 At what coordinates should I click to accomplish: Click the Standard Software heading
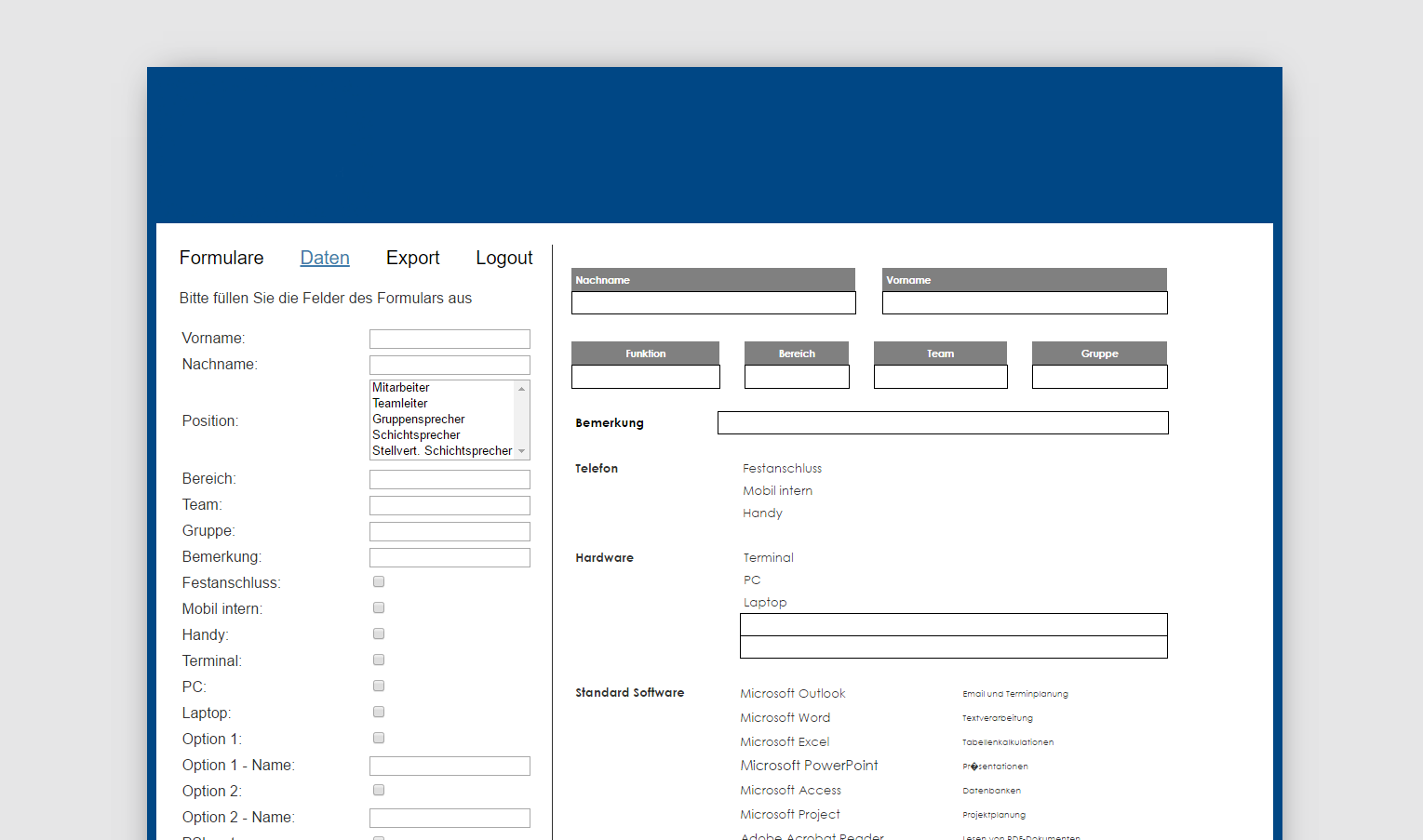pos(630,693)
